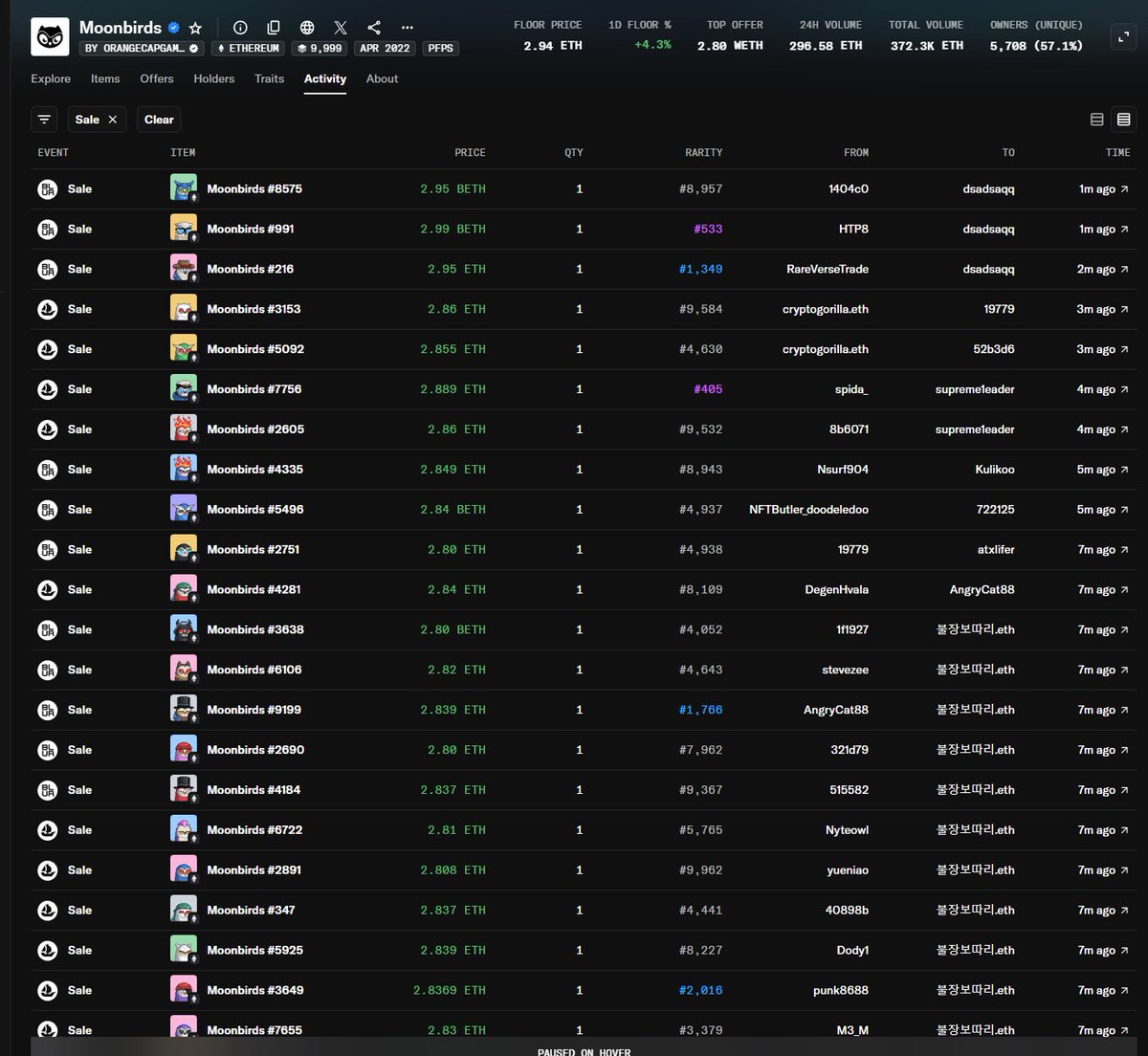Open transaction link on Moonbirds #7756 row
The width and height of the screenshot is (1148, 1056).
point(1103,390)
